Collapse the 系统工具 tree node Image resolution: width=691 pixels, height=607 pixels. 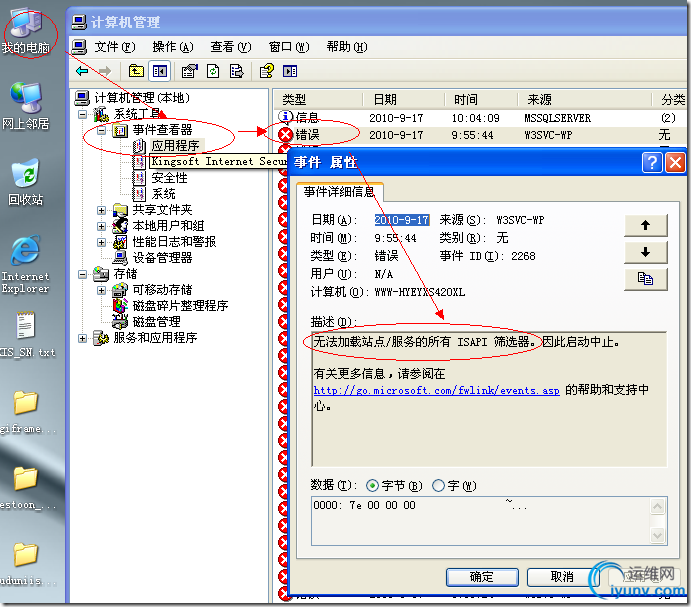[82, 114]
